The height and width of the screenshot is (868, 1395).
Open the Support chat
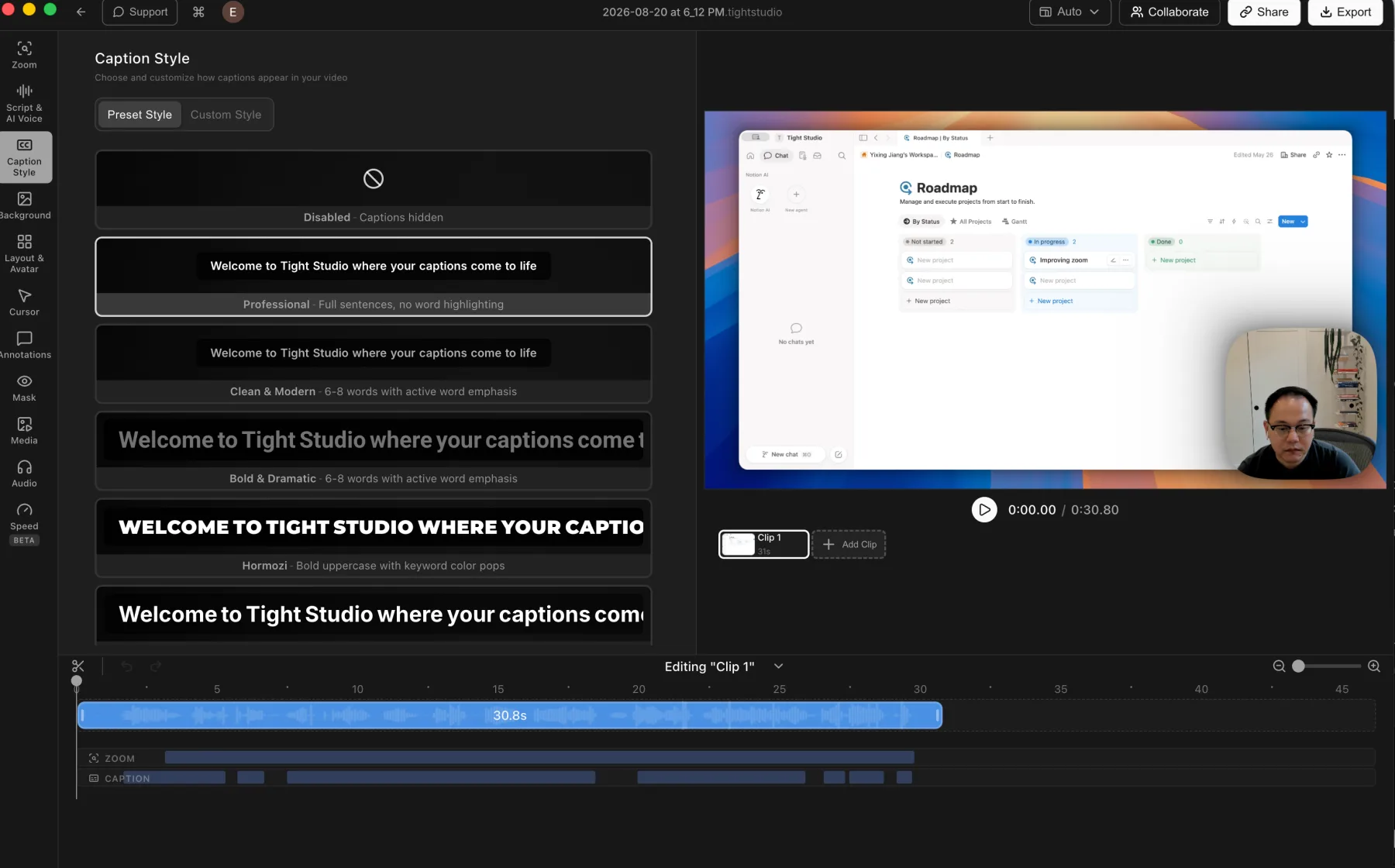click(x=139, y=12)
